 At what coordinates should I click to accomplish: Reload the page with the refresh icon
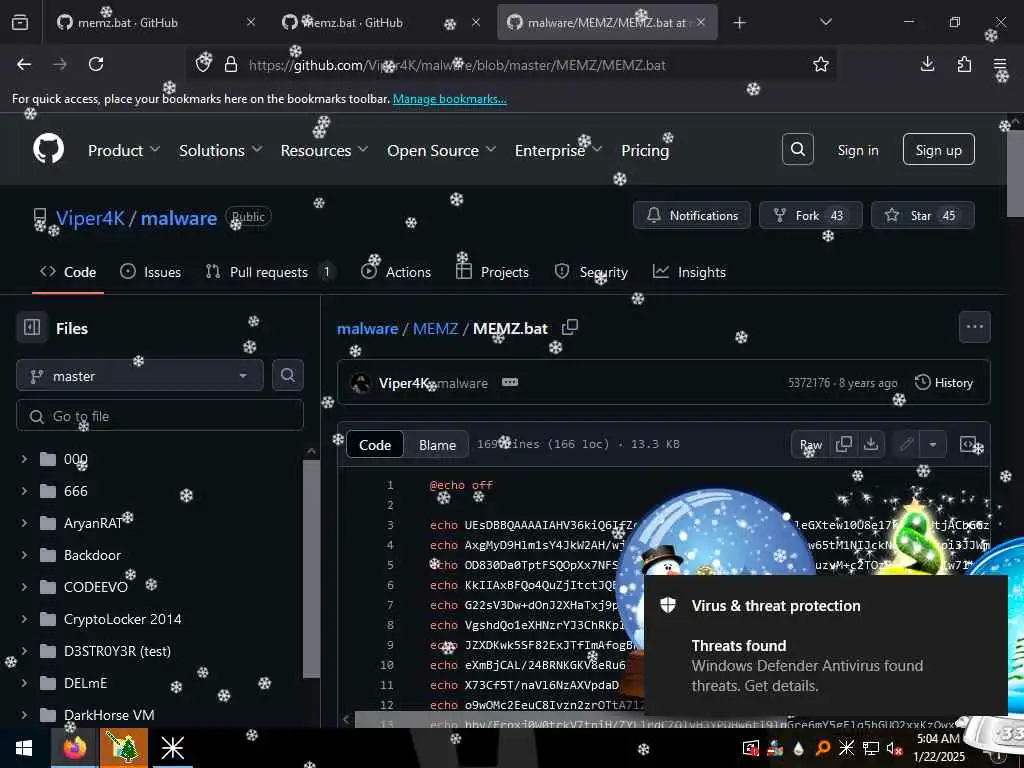(x=96, y=64)
